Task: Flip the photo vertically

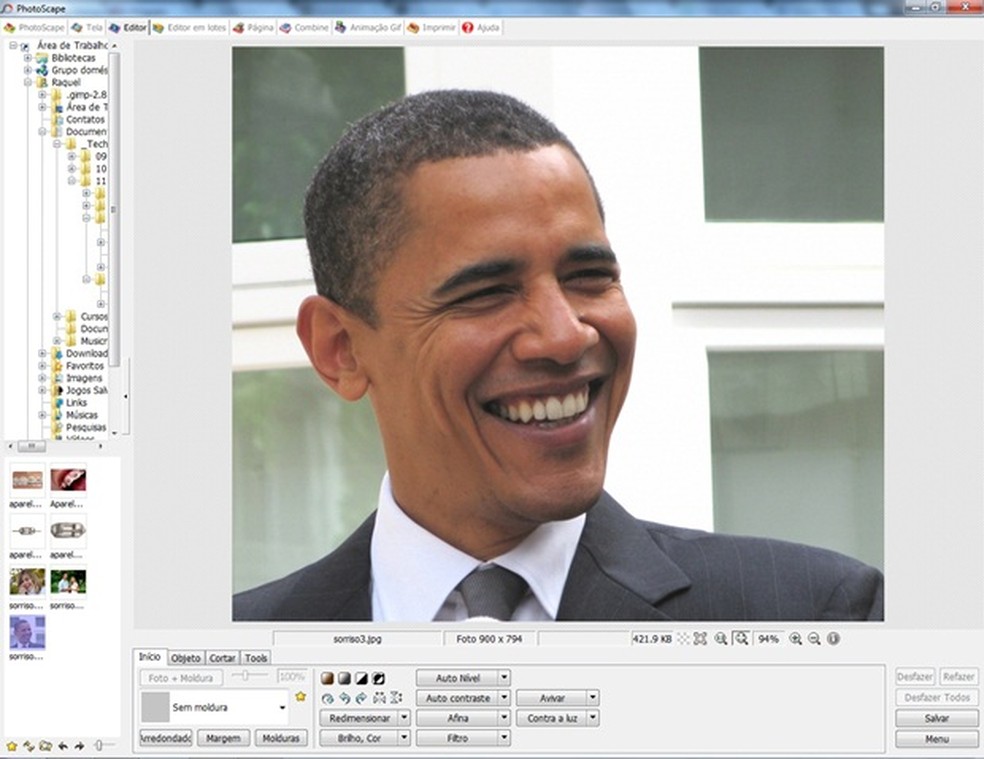Action: pos(396,698)
